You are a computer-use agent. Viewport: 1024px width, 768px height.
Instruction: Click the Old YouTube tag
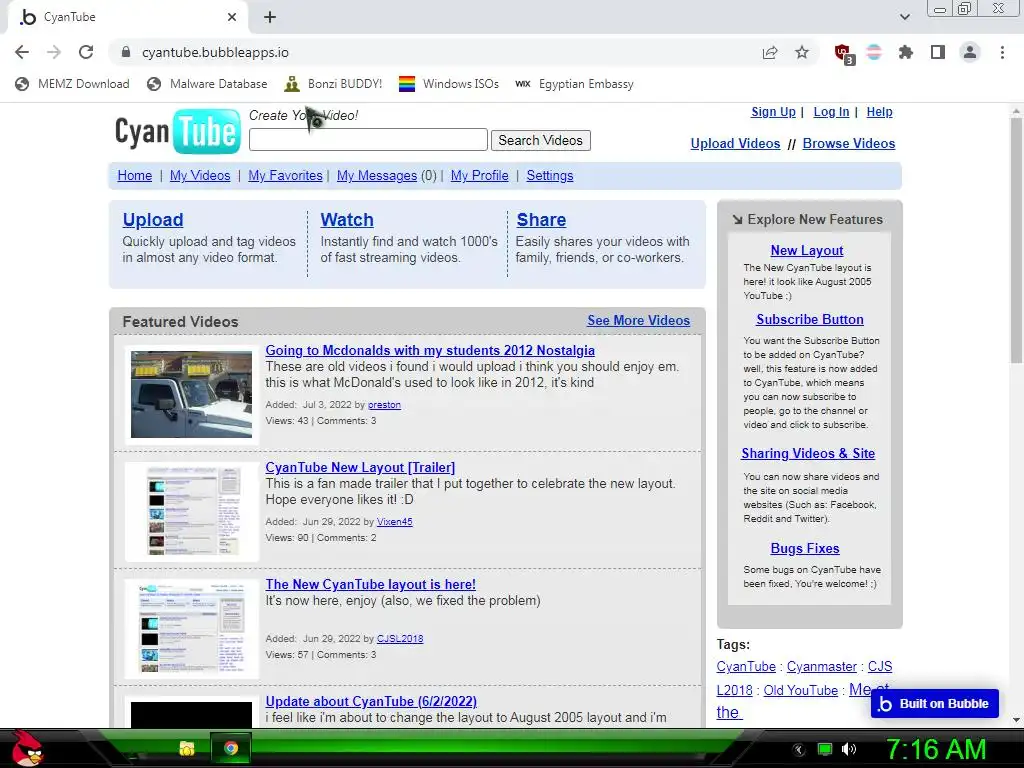coord(801,690)
